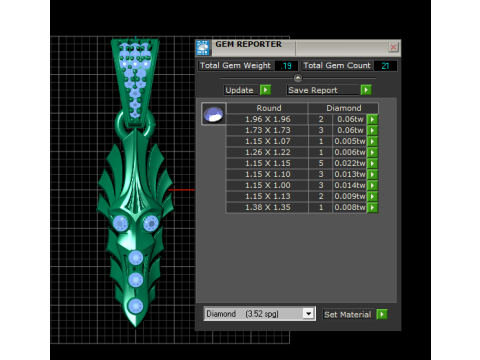Click the pendant's left eye gem
This screenshot has width=480, height=360.
[120, 223]
